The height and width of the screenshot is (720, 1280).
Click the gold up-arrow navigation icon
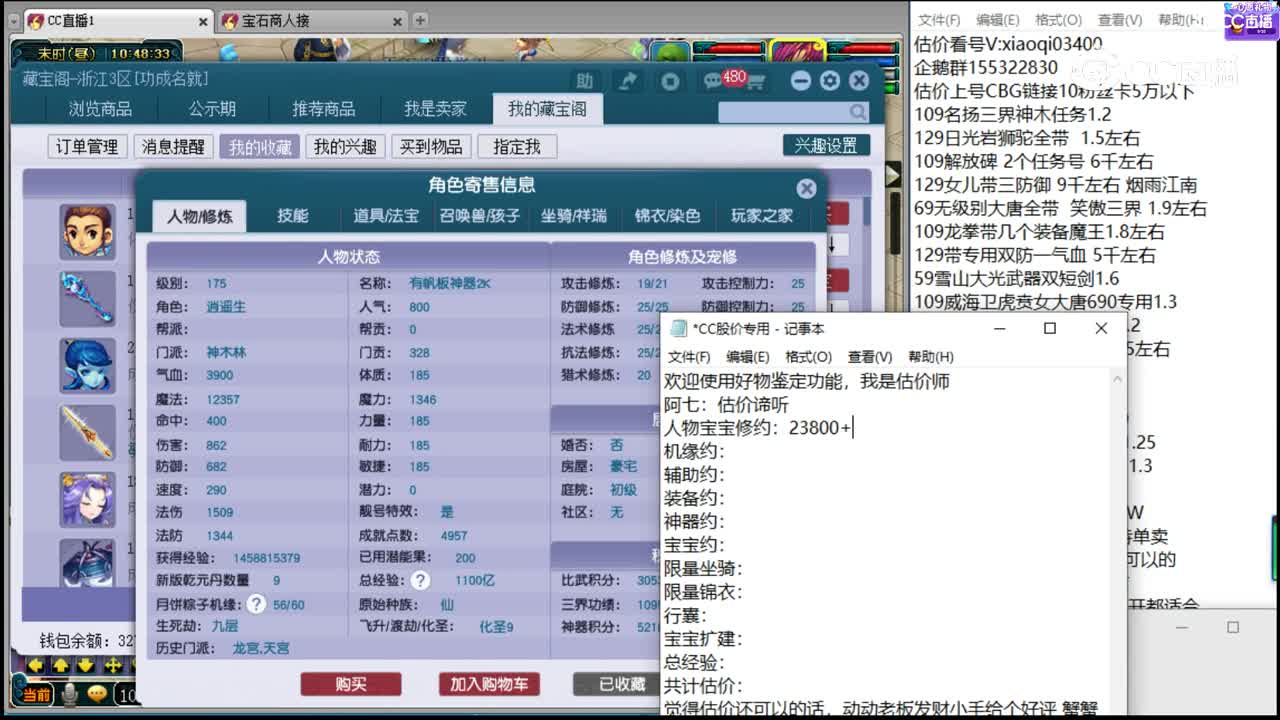coord(61,665)
